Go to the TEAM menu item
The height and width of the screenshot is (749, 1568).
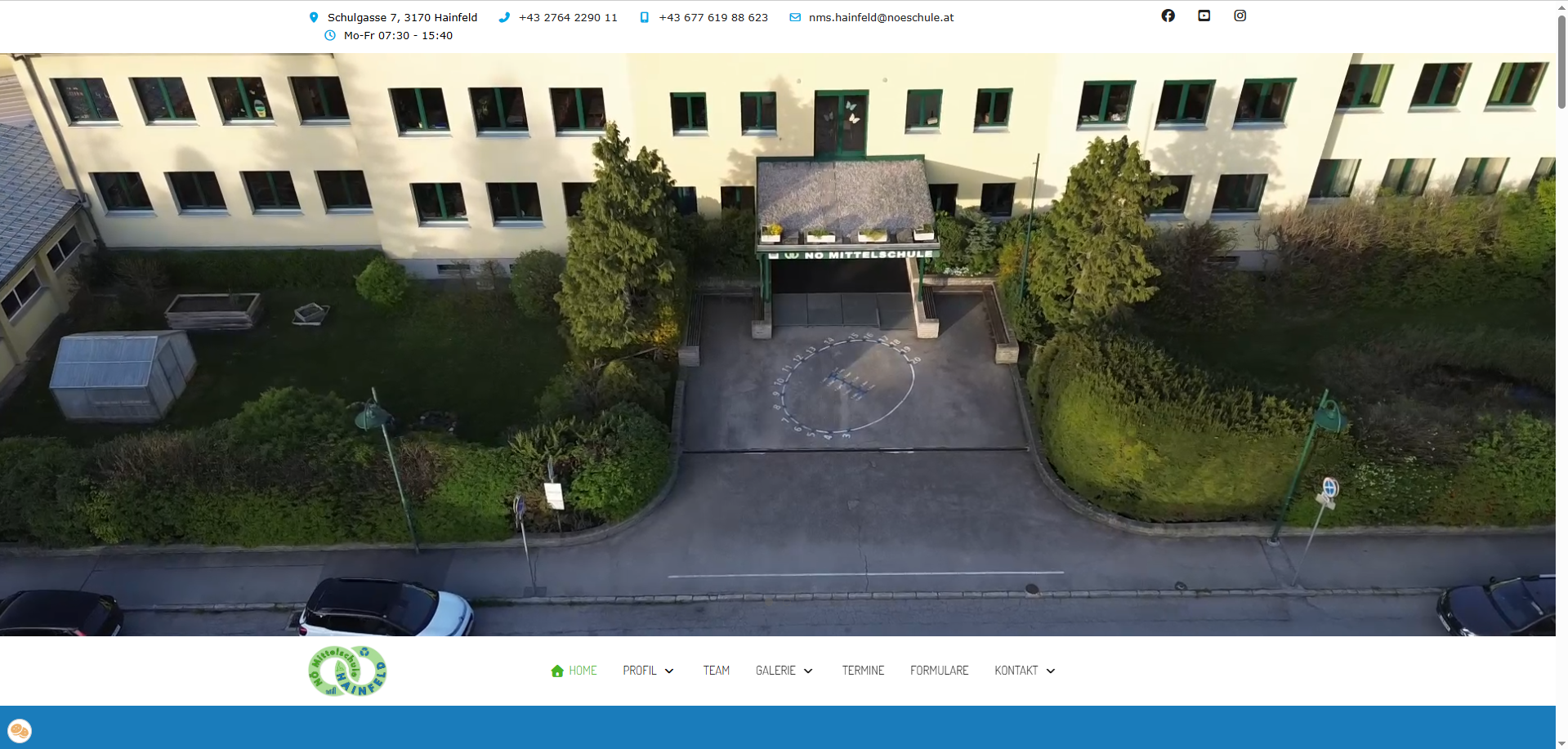716,671
